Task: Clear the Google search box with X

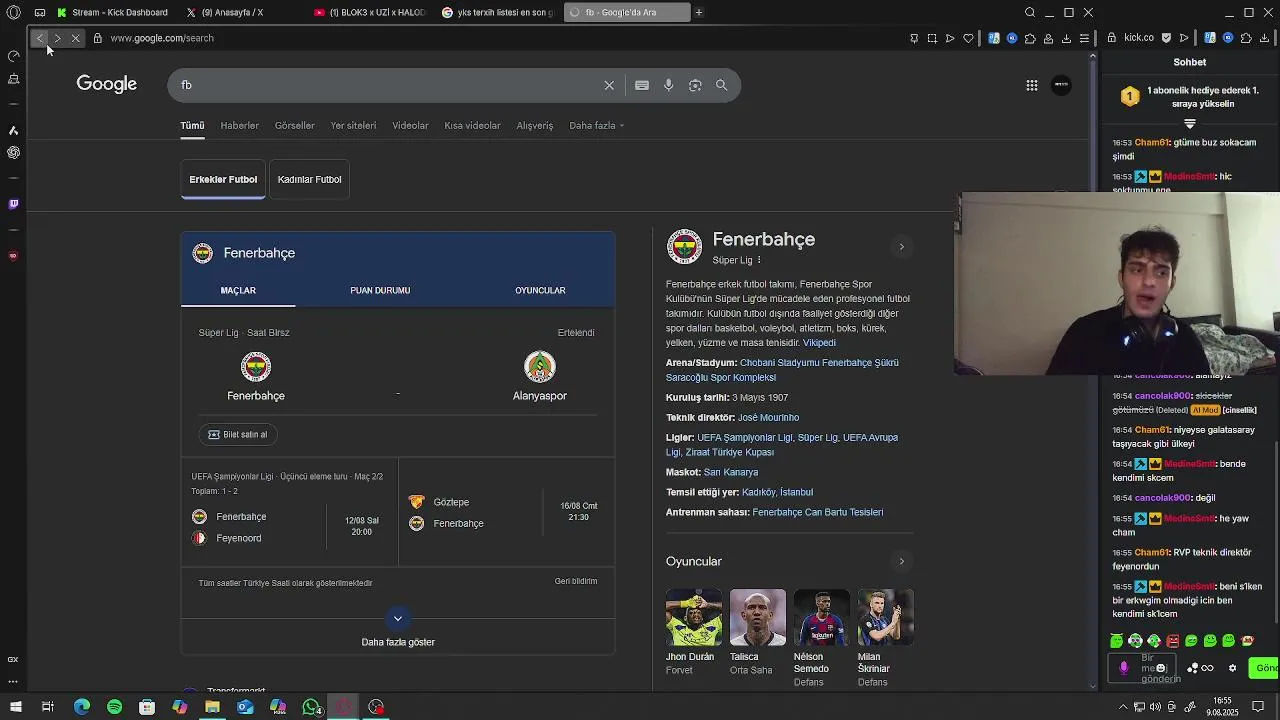Action: pyautogui.click(x=609, y=85)
